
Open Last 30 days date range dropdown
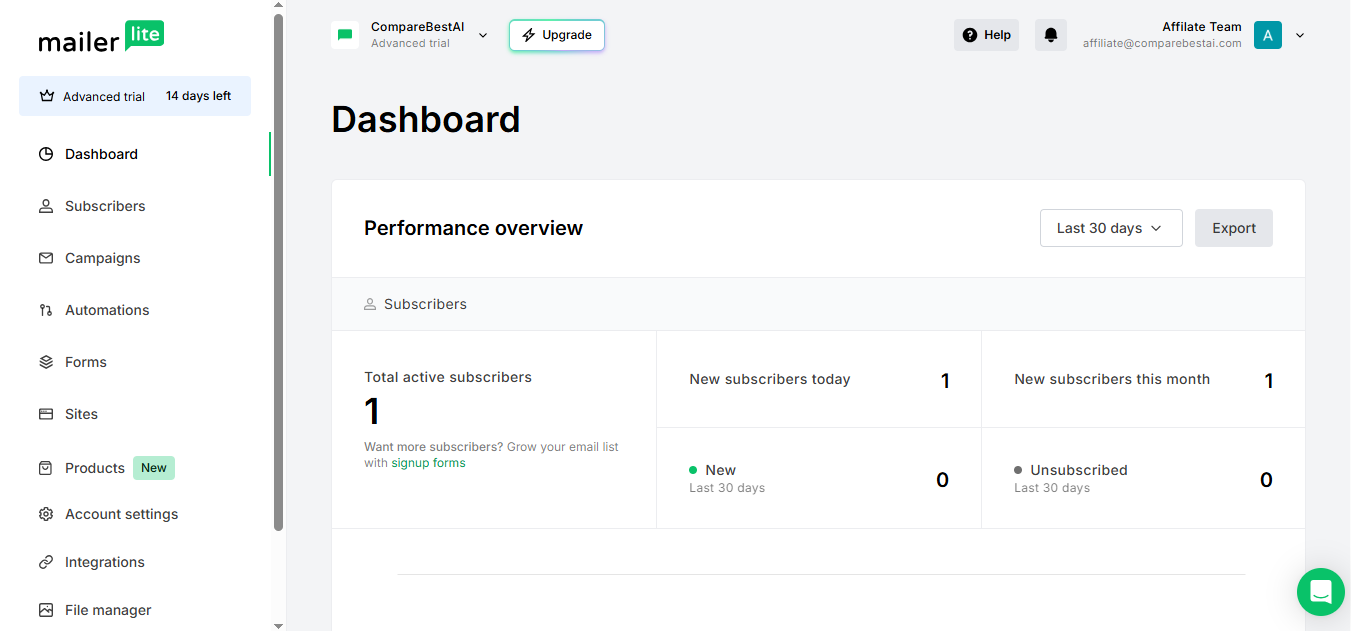pos(1111,228)
